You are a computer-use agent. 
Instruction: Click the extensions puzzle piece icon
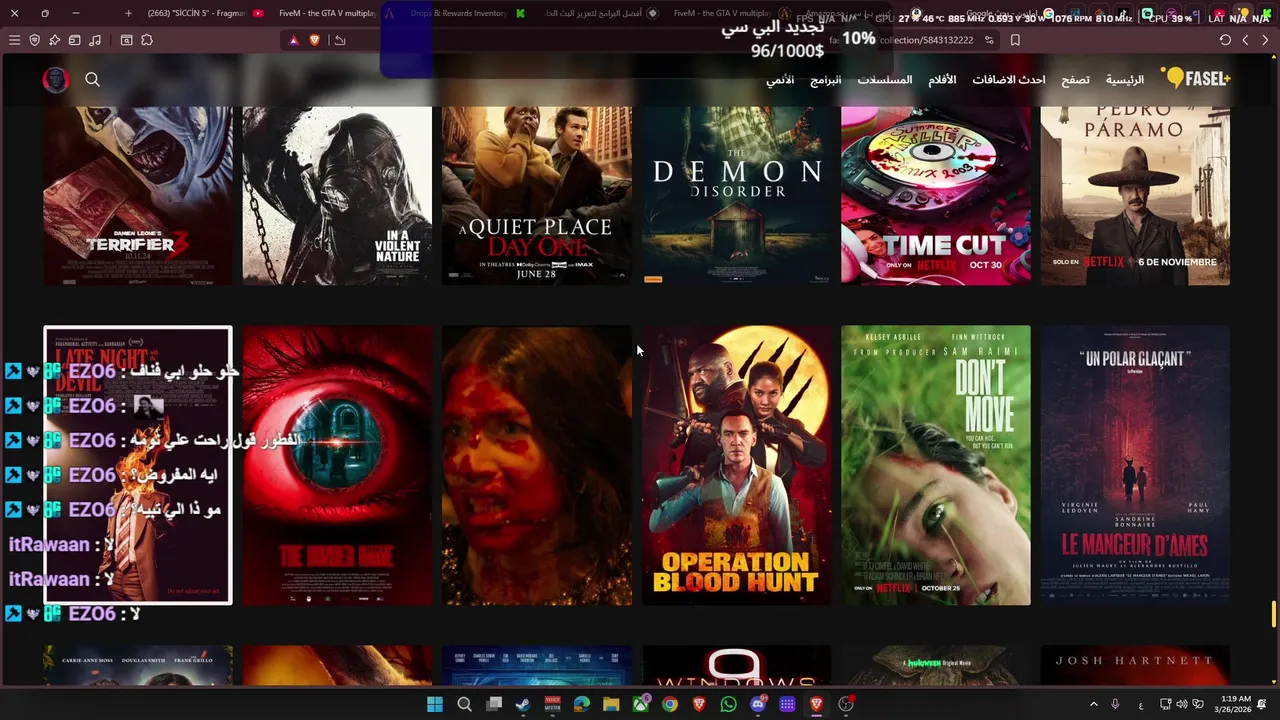click(x=147, y=40)
